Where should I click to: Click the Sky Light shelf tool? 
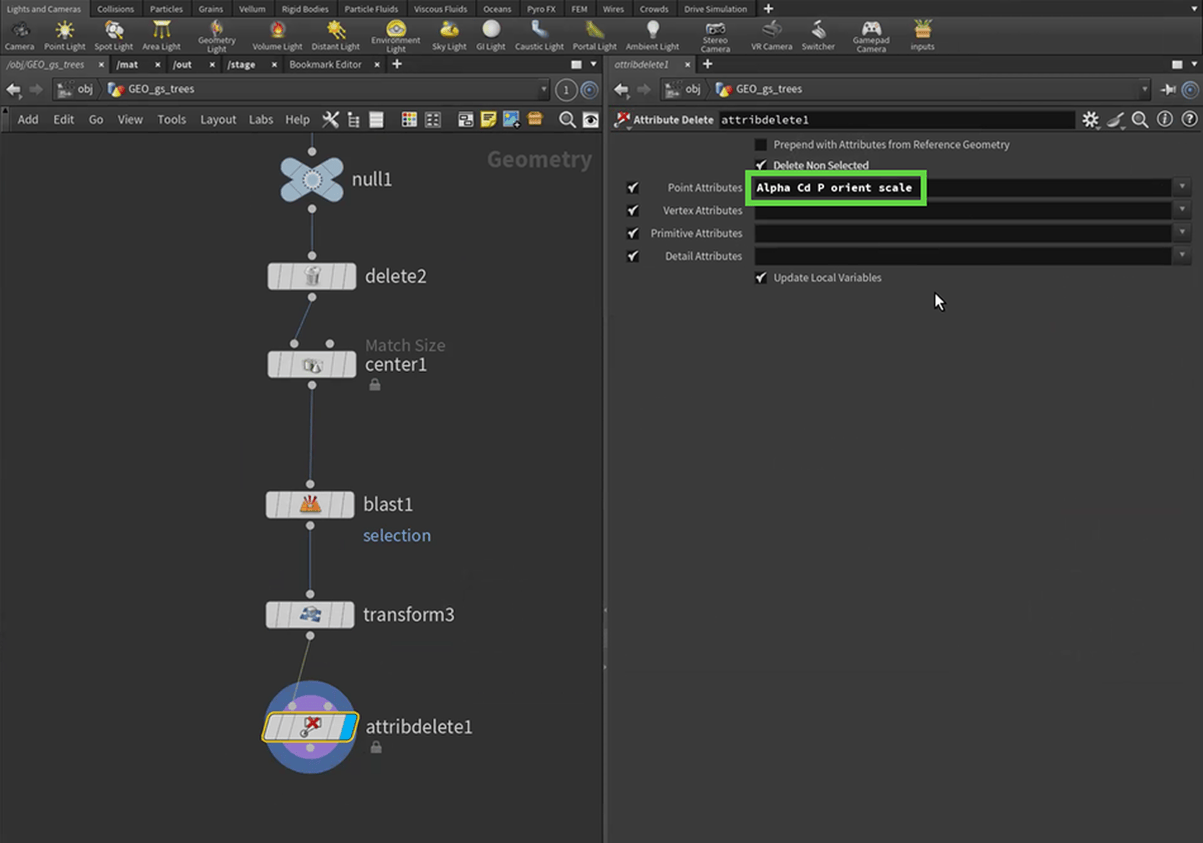[449, 35]
